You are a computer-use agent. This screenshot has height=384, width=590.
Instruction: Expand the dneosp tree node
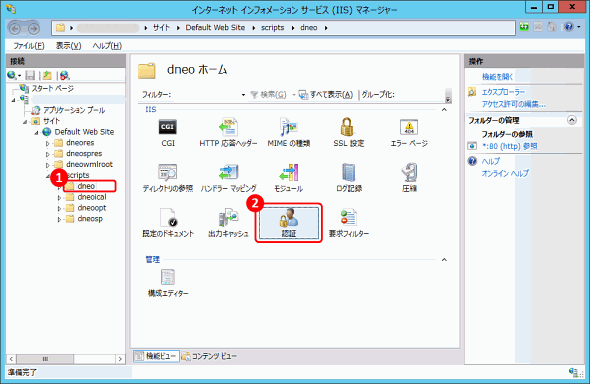point(59,219)
